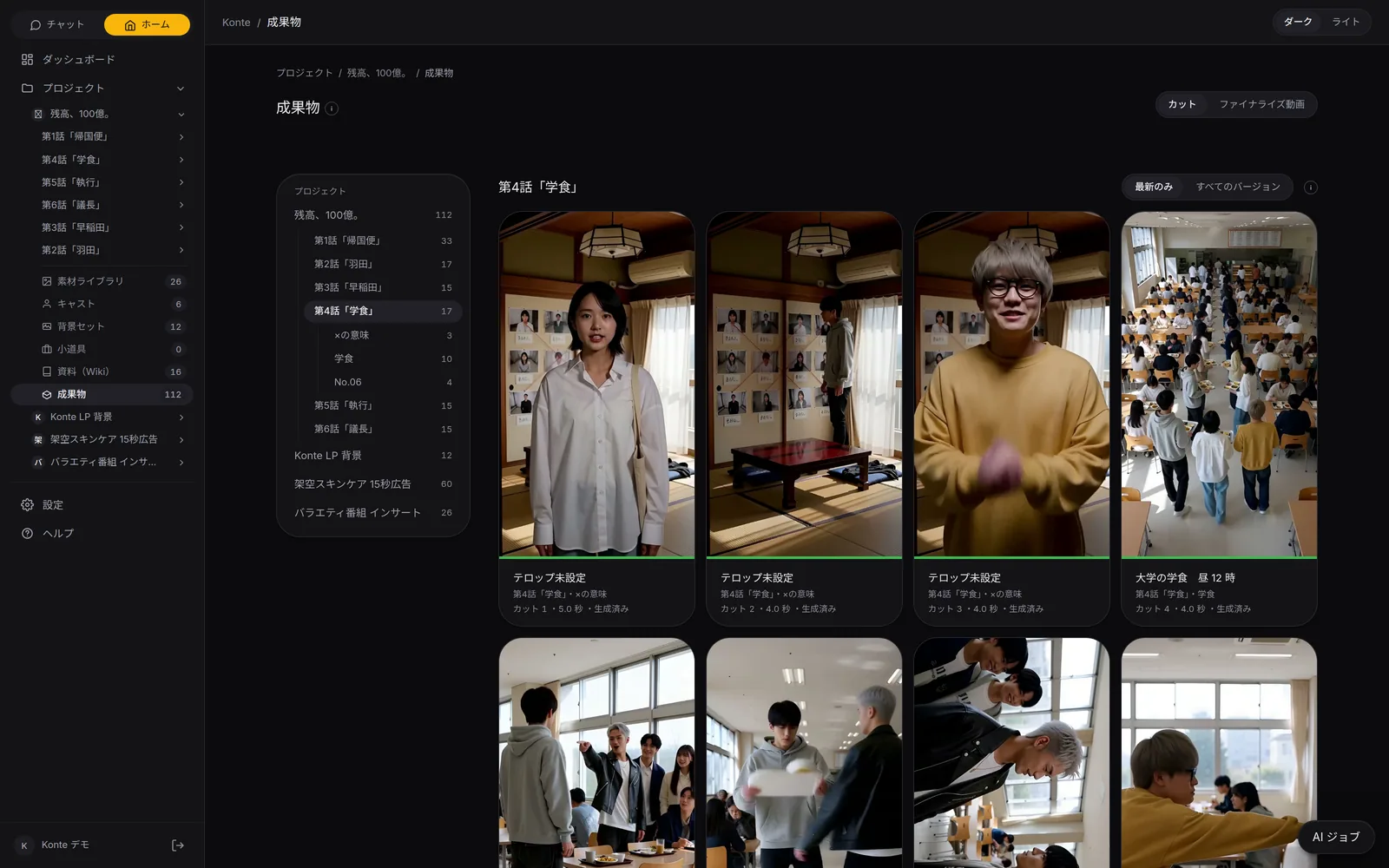Image resolution: width=1389 pixels, height=868 pixels.
Task: Click the 小道具 briefcase icon
Action: coord(47,349)
